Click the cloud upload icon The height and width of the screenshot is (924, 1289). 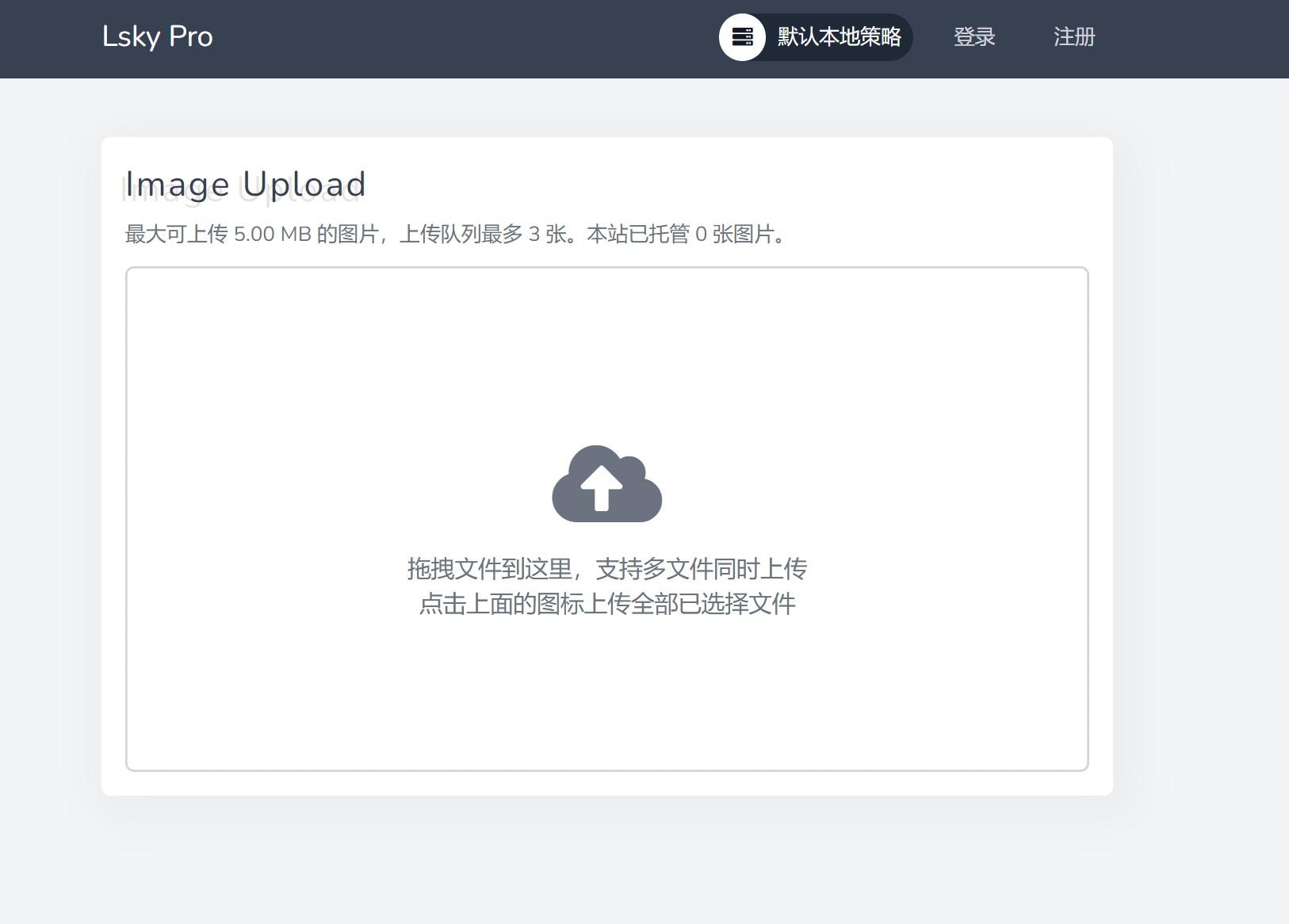(x=606, y=483)
